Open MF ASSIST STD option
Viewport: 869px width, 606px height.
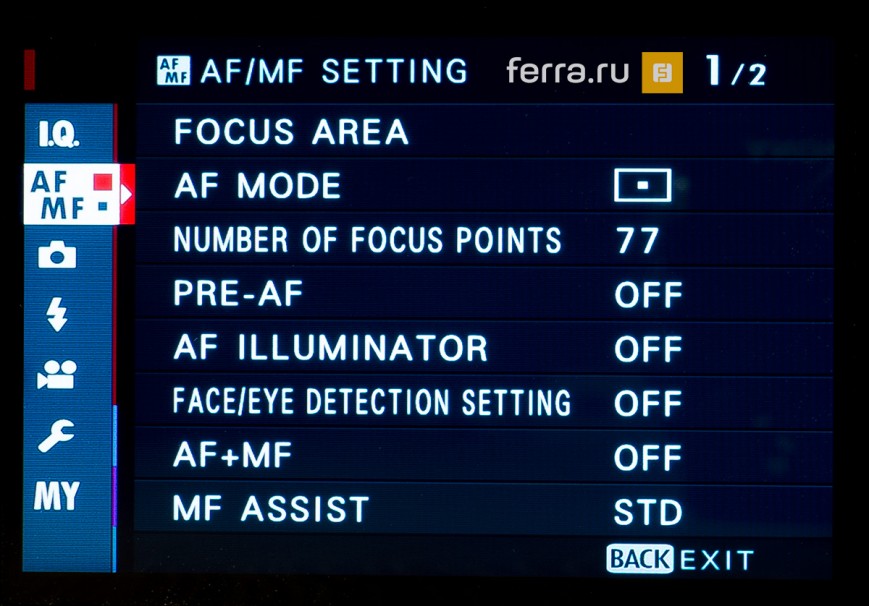click(484, 510)
